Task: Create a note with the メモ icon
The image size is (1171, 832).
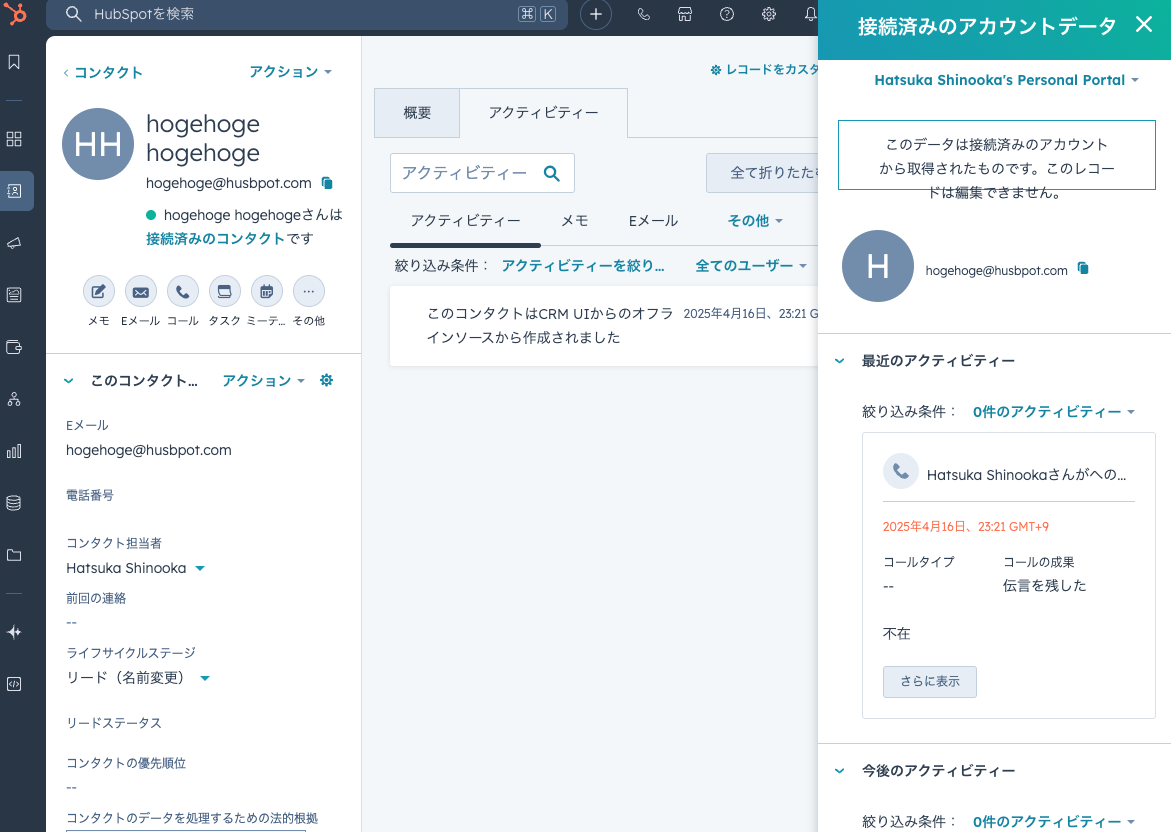Action: (99, 291)
